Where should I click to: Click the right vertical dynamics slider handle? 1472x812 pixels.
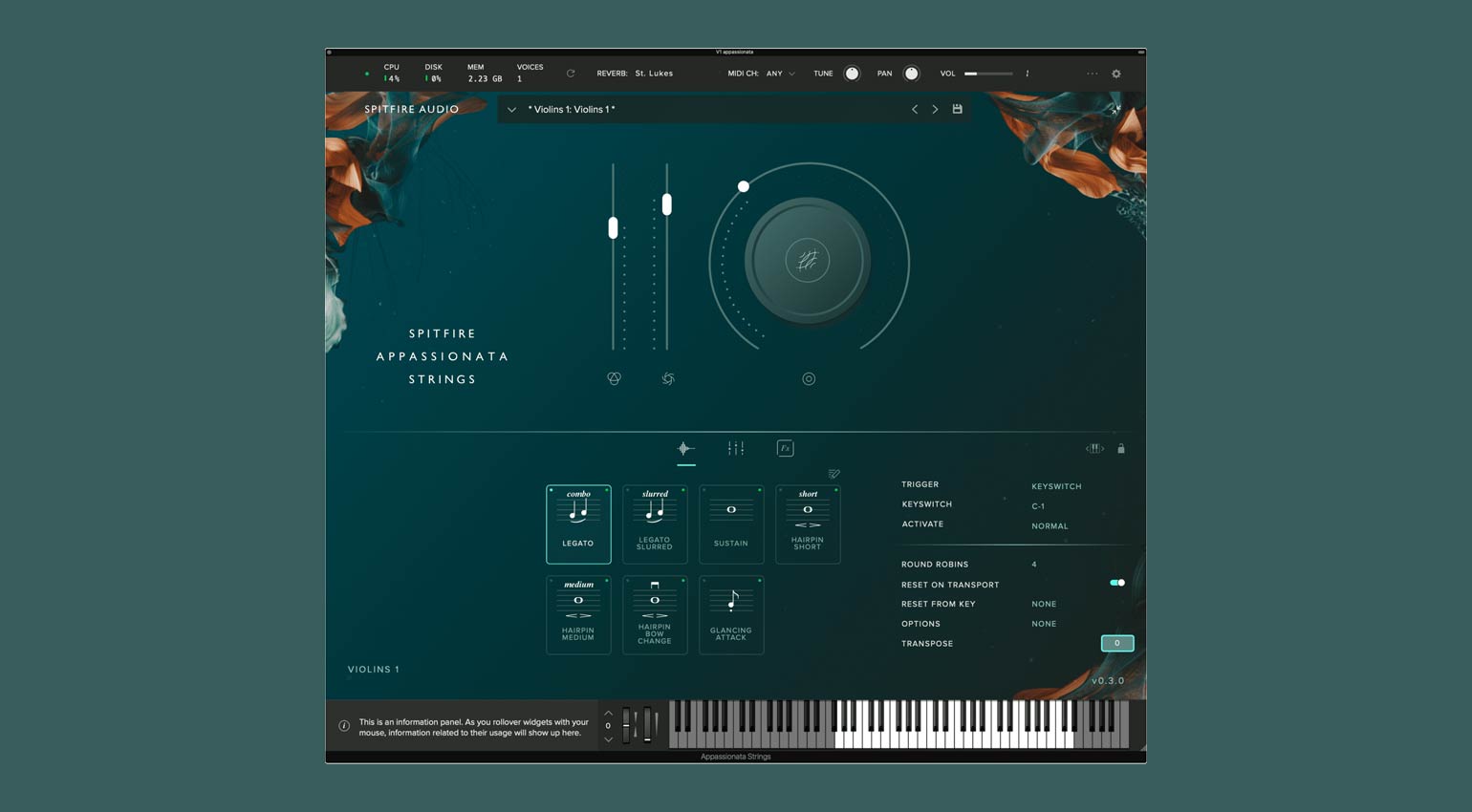[x=666, y=203]
